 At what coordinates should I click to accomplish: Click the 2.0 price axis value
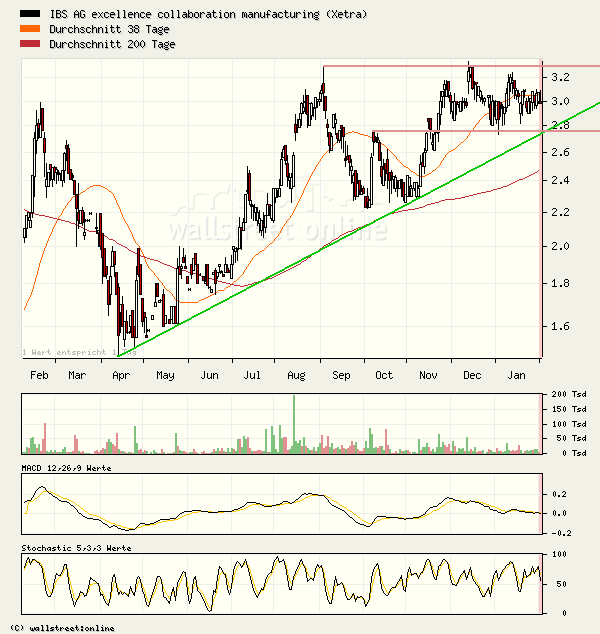coord(560,246)
